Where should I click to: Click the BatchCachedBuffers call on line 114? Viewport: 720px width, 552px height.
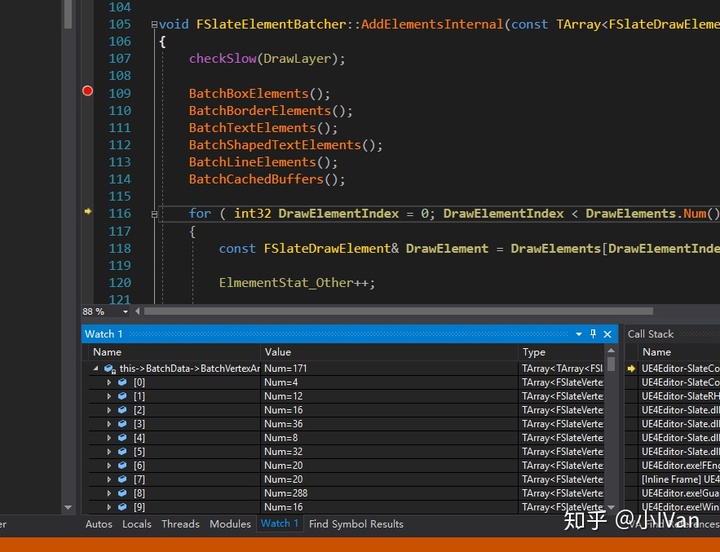coord(256,179)
